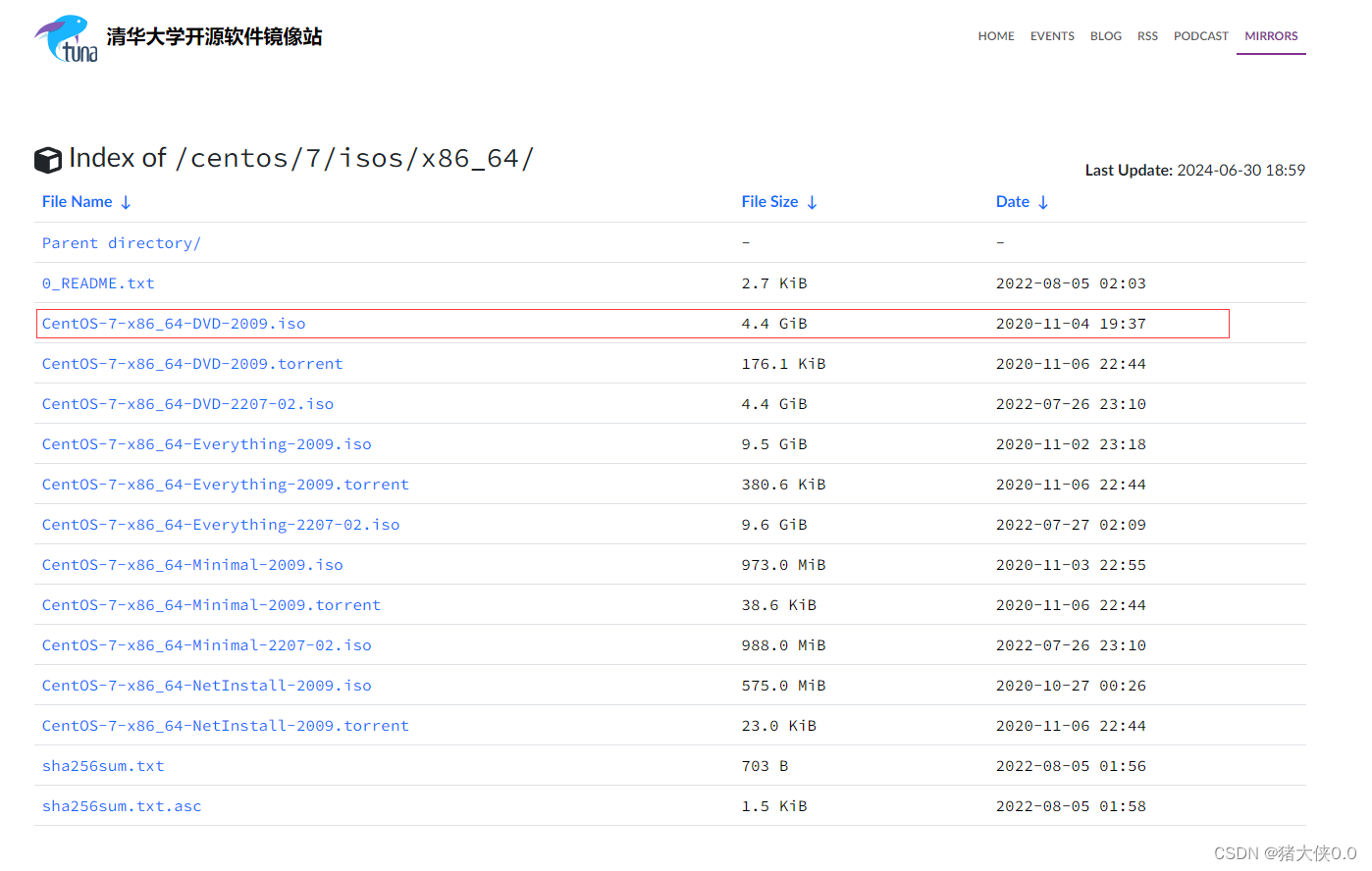1372x871 pixels.
Task: Click the Date column header
Action: point(1012,202)
